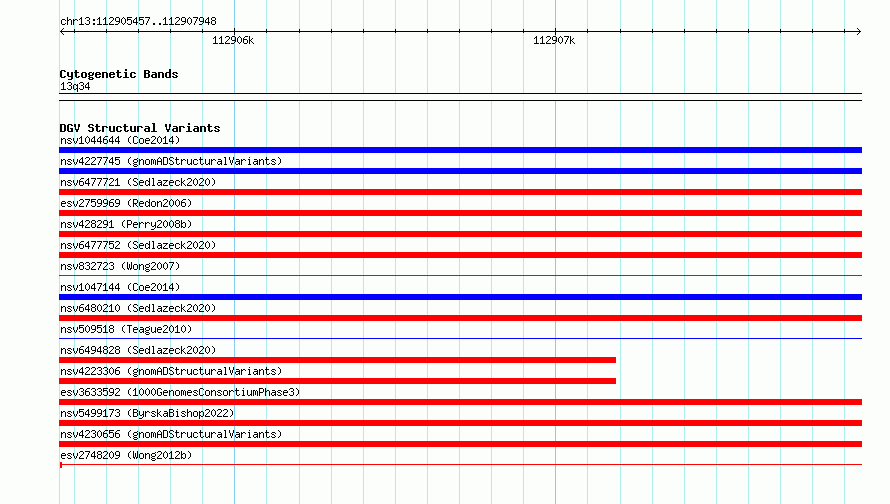Open variant nsv6494828 (Sedlazeck2020) label
The width and height of the screenshot is (890, 504).
click(138, 350)
